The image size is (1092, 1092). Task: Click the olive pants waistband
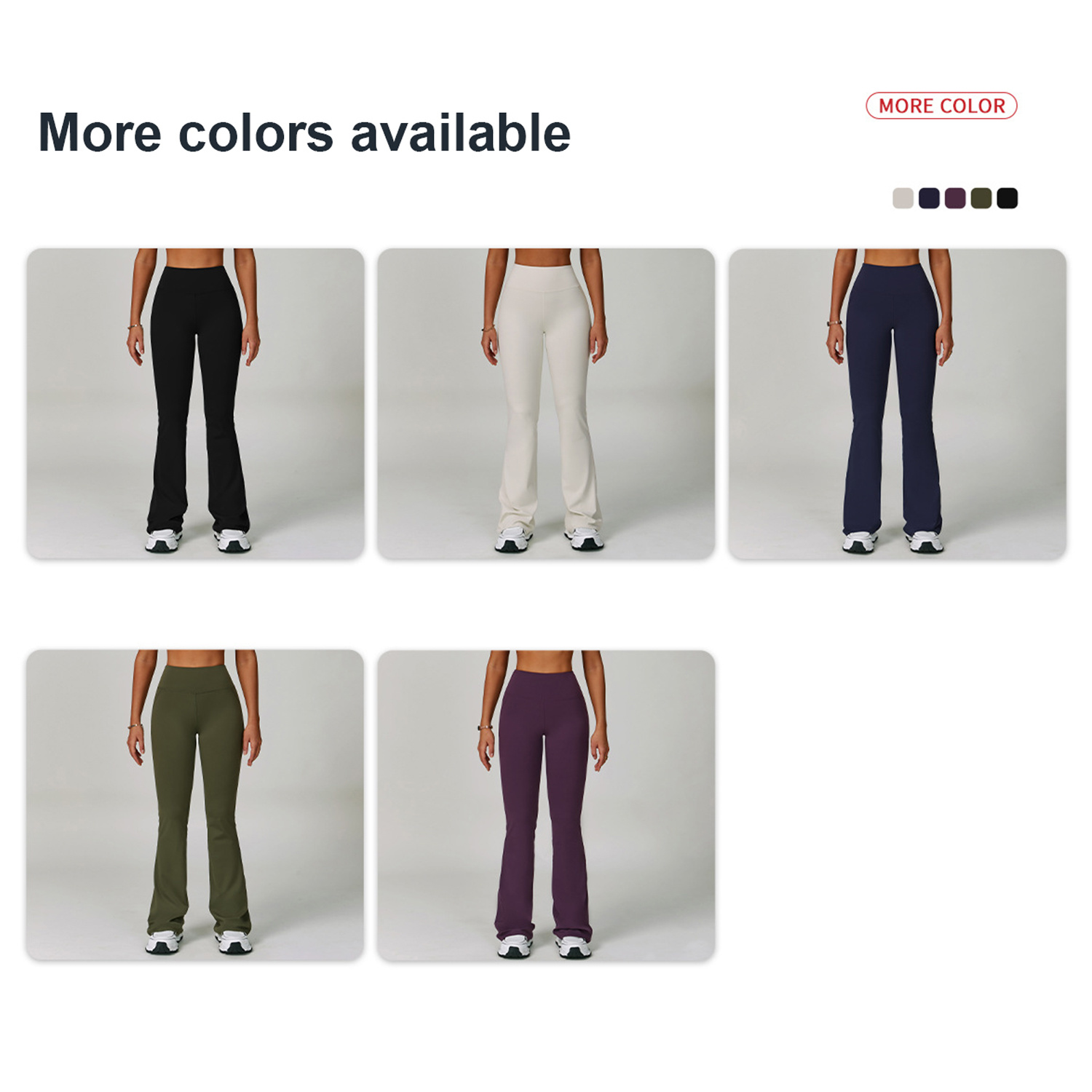click(x=197, y=681)
